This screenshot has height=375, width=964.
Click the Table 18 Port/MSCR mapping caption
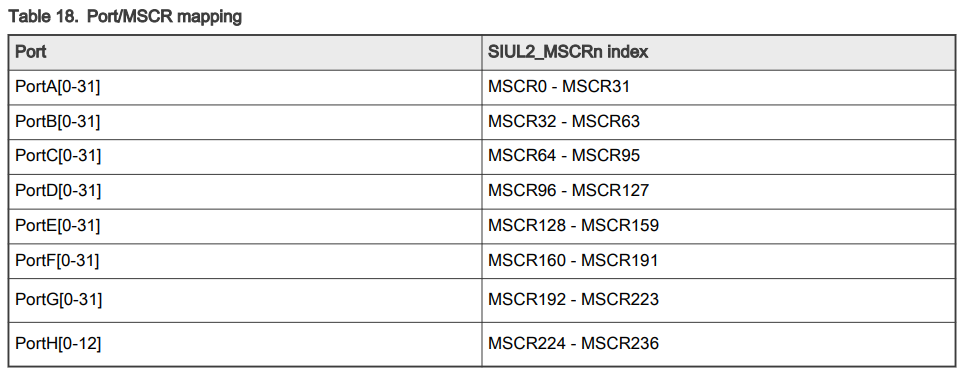[125, 17]
